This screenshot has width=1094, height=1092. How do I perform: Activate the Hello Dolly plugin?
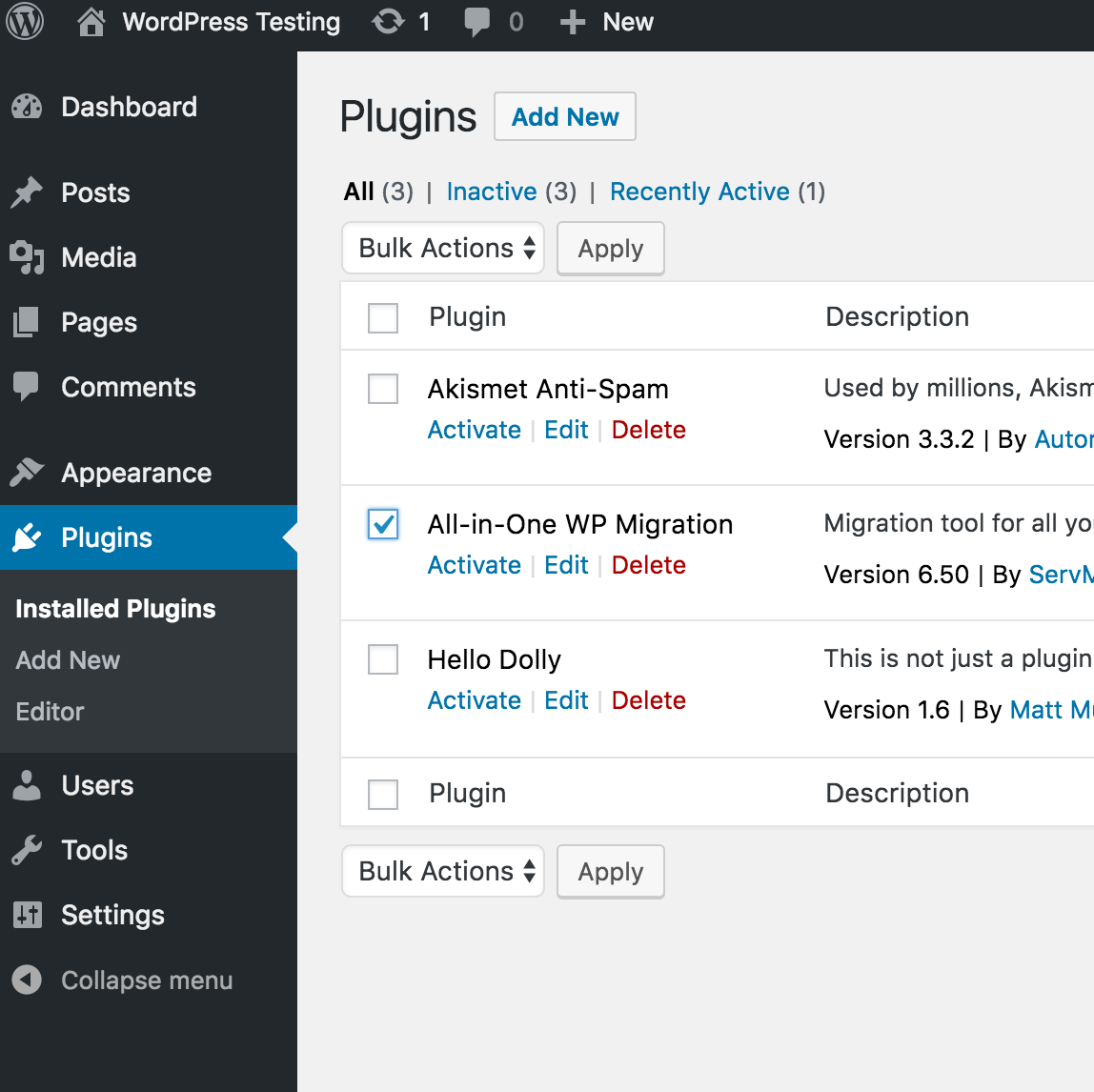(x=475, y=700)
